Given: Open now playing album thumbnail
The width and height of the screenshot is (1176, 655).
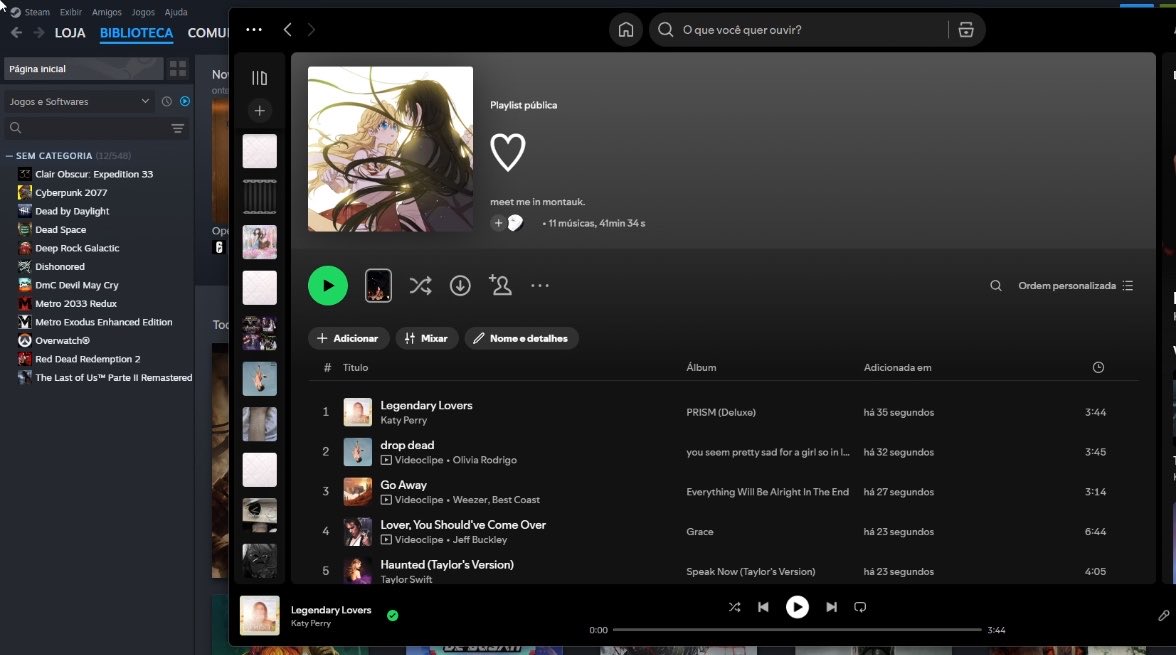Looking at the screenshot, I should click(260, 616).
